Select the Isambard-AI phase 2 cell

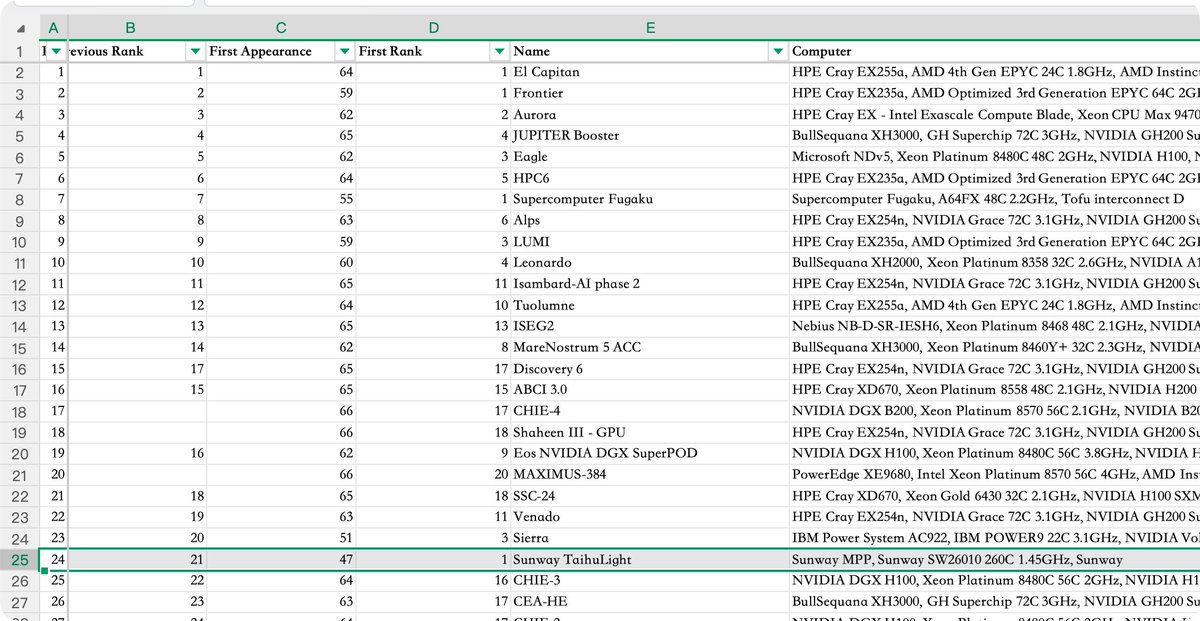tap(650, 284)
